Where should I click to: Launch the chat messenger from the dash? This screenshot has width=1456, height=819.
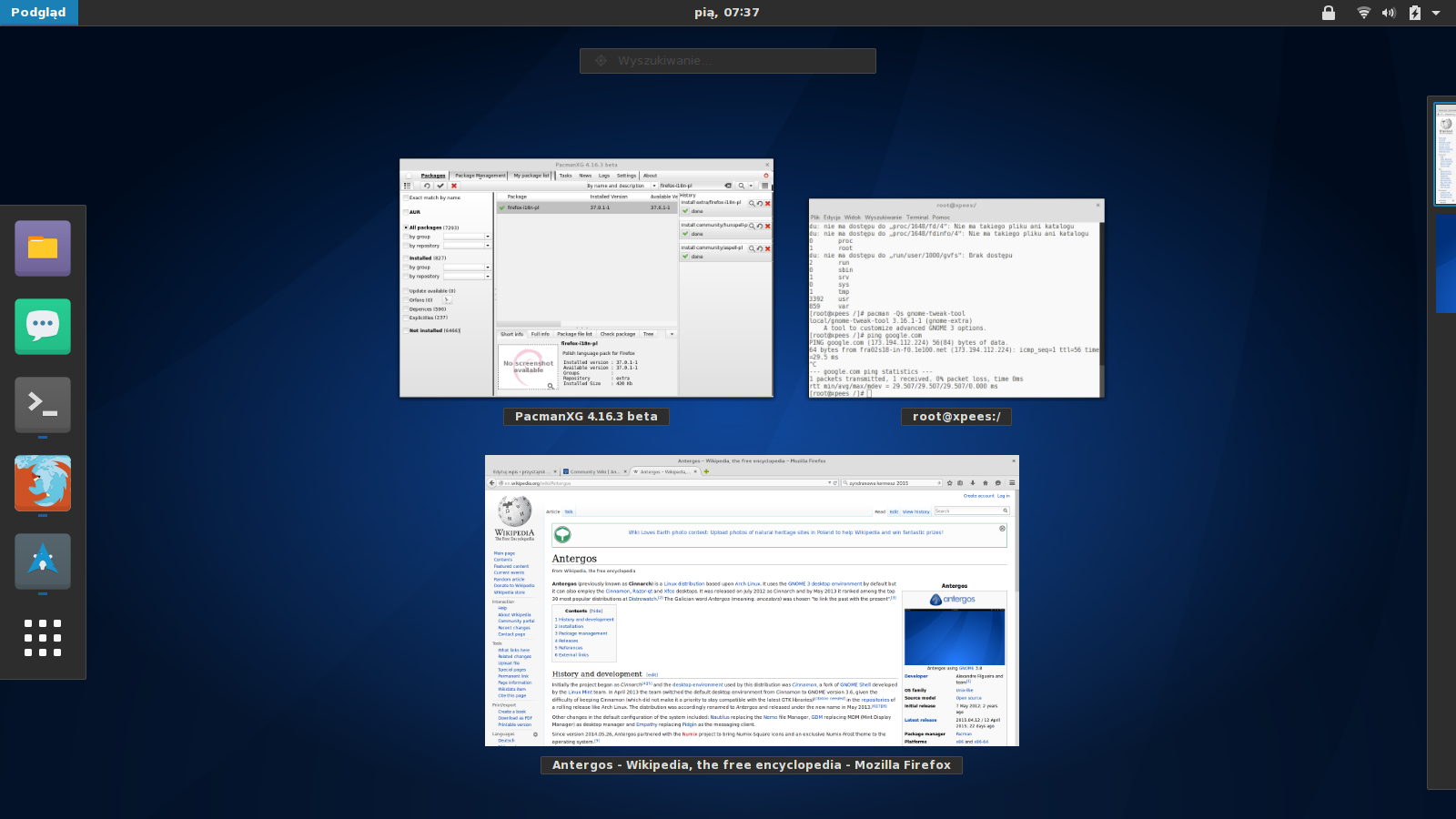43,327
